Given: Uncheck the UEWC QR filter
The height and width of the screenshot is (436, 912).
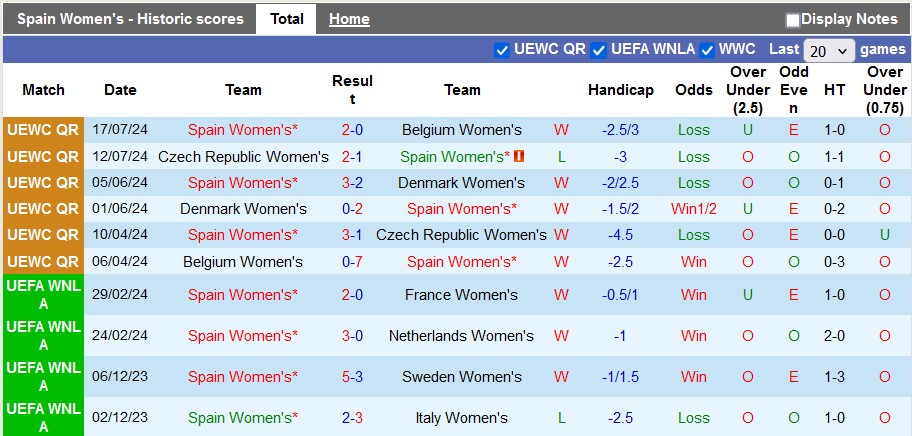Looking at the screenshot, I should point(502,50).
